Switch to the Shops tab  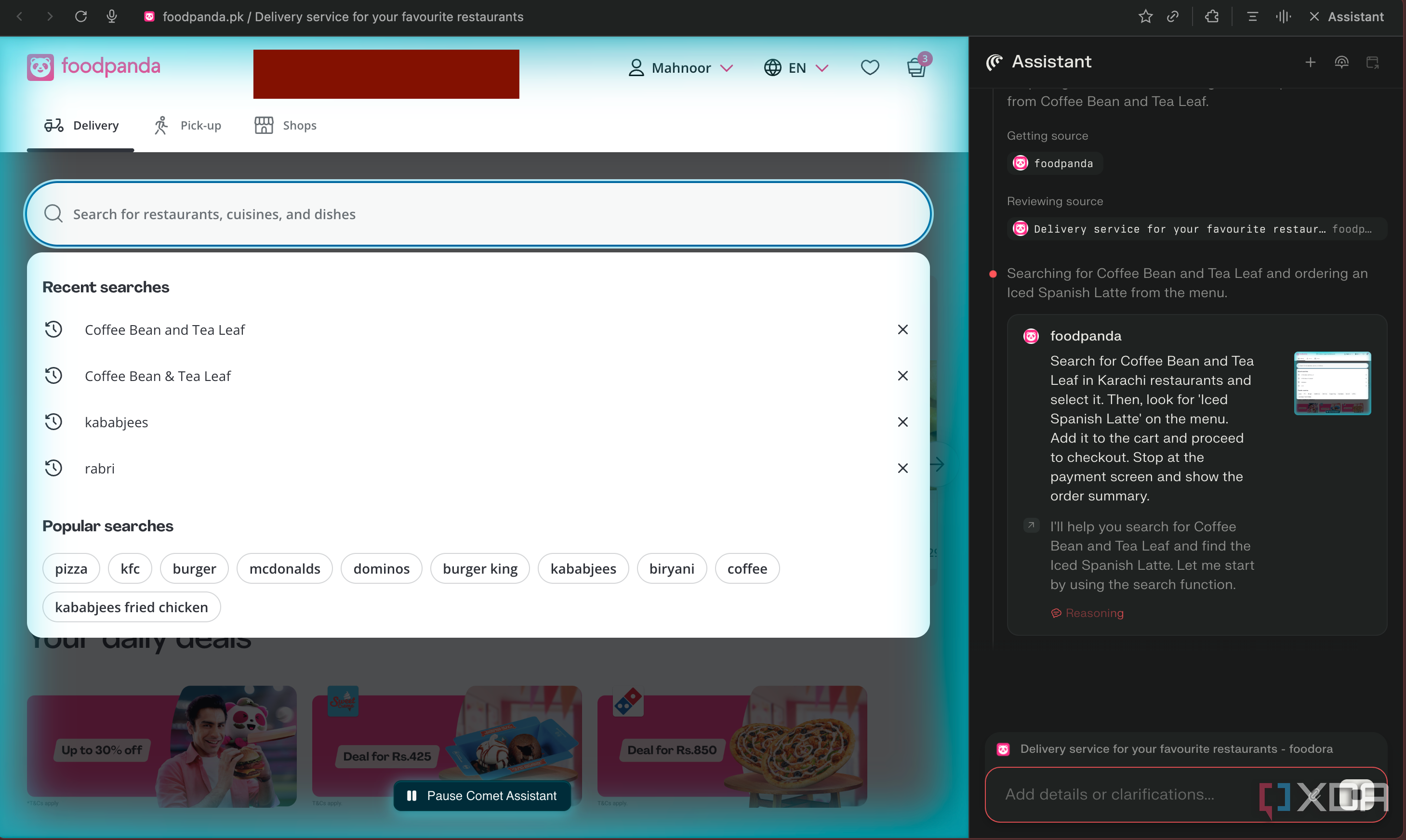pyautogui.click(x=285, y=126)
